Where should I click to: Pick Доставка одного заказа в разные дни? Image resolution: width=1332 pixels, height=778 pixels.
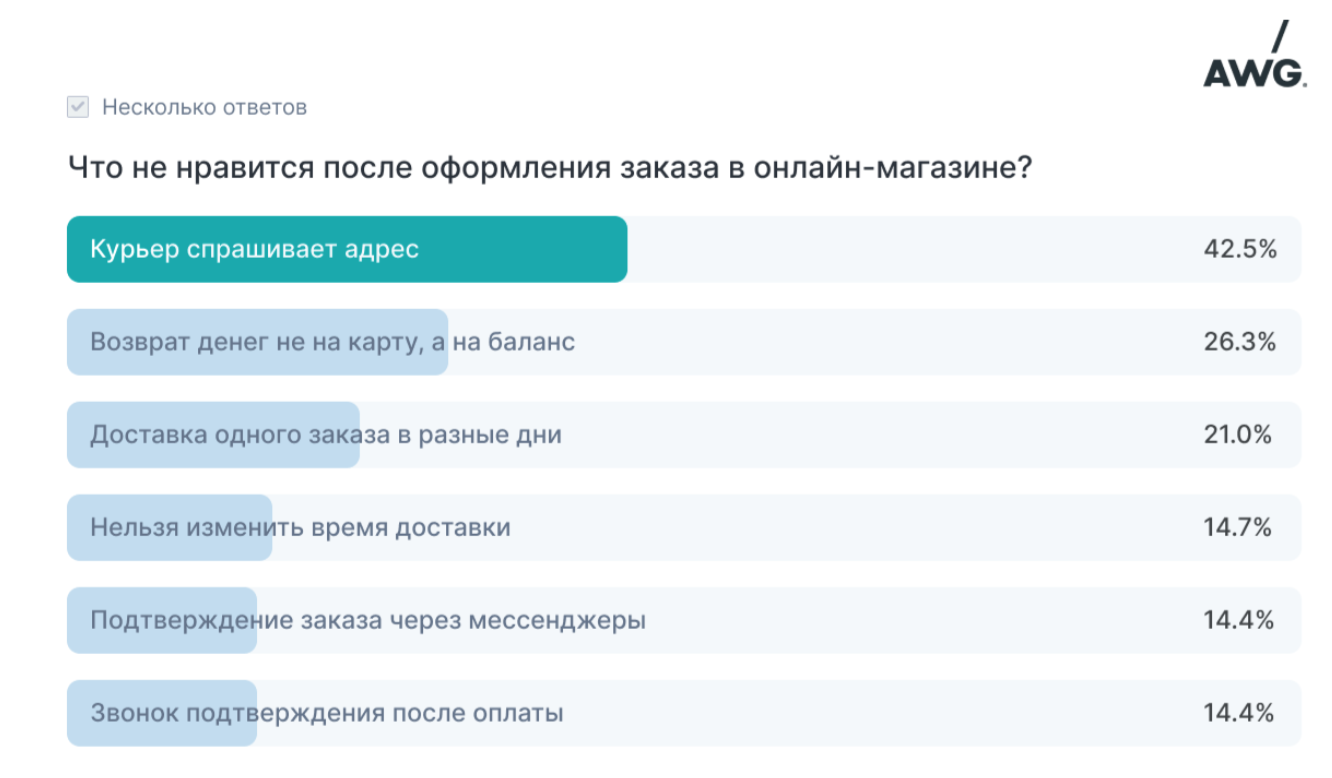[x=684, y=435]
